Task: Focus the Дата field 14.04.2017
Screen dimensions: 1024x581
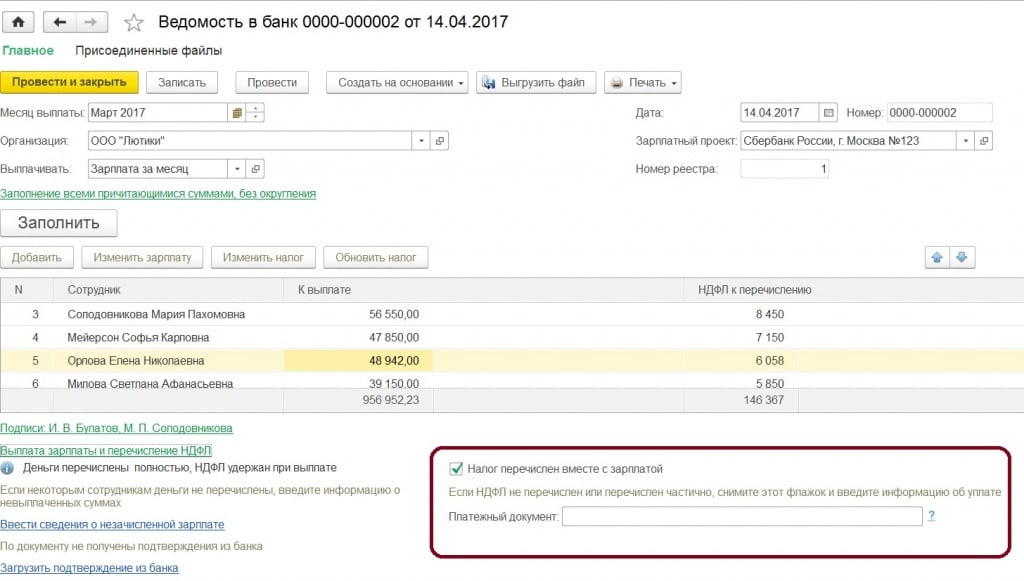Action: [779, 113]
